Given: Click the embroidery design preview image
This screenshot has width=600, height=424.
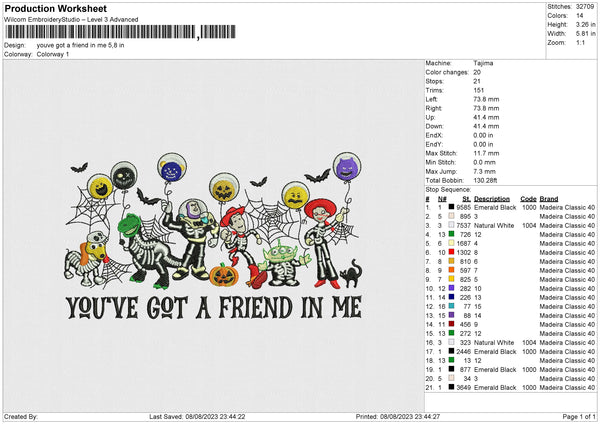Looking at the screenshot, I should click(x=213, y=237).
